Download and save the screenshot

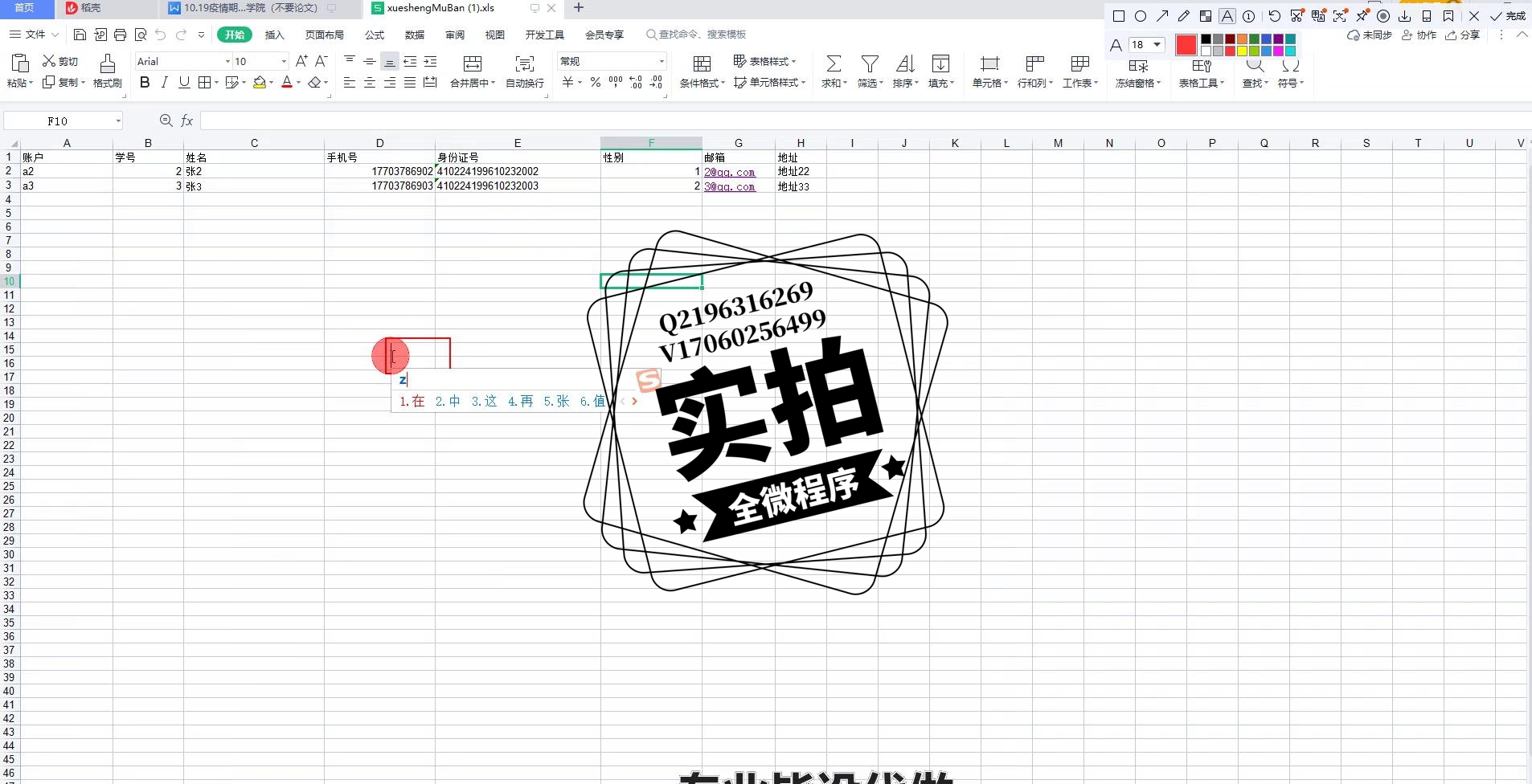click(1405, 16)
